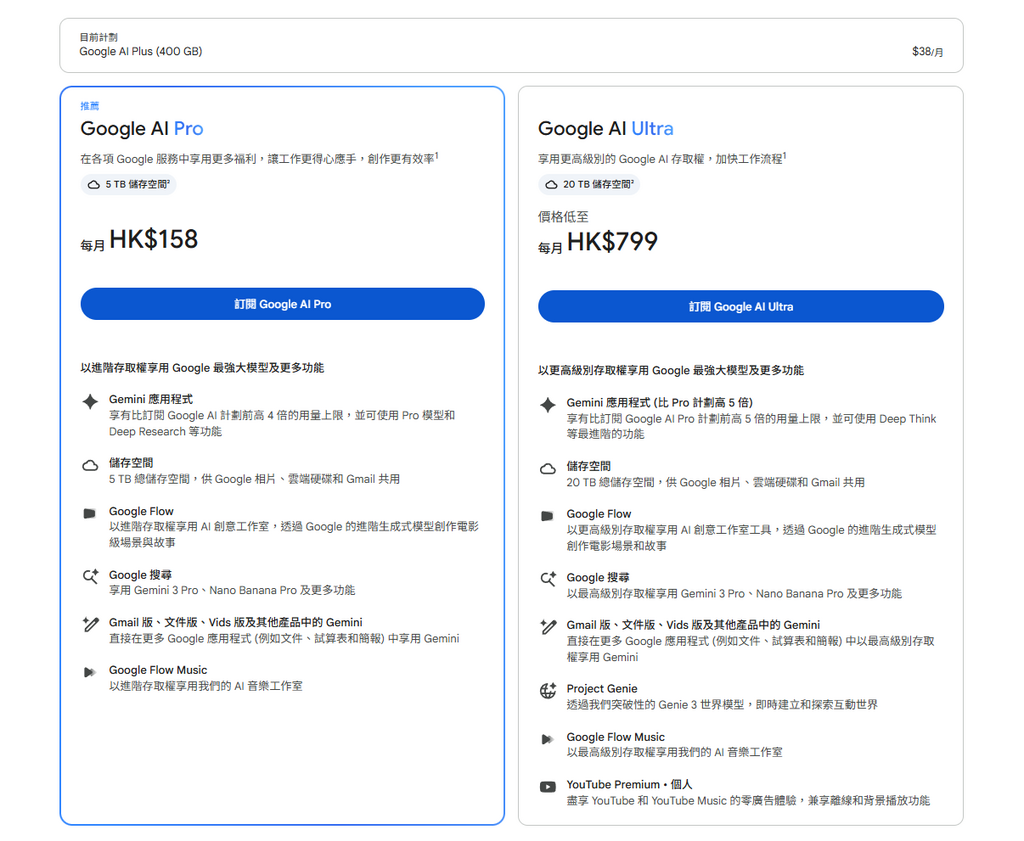Click 以進階存取權享用 Google 最強大模型 section heading
The image size is (1024, 841).
click(202, 368)
